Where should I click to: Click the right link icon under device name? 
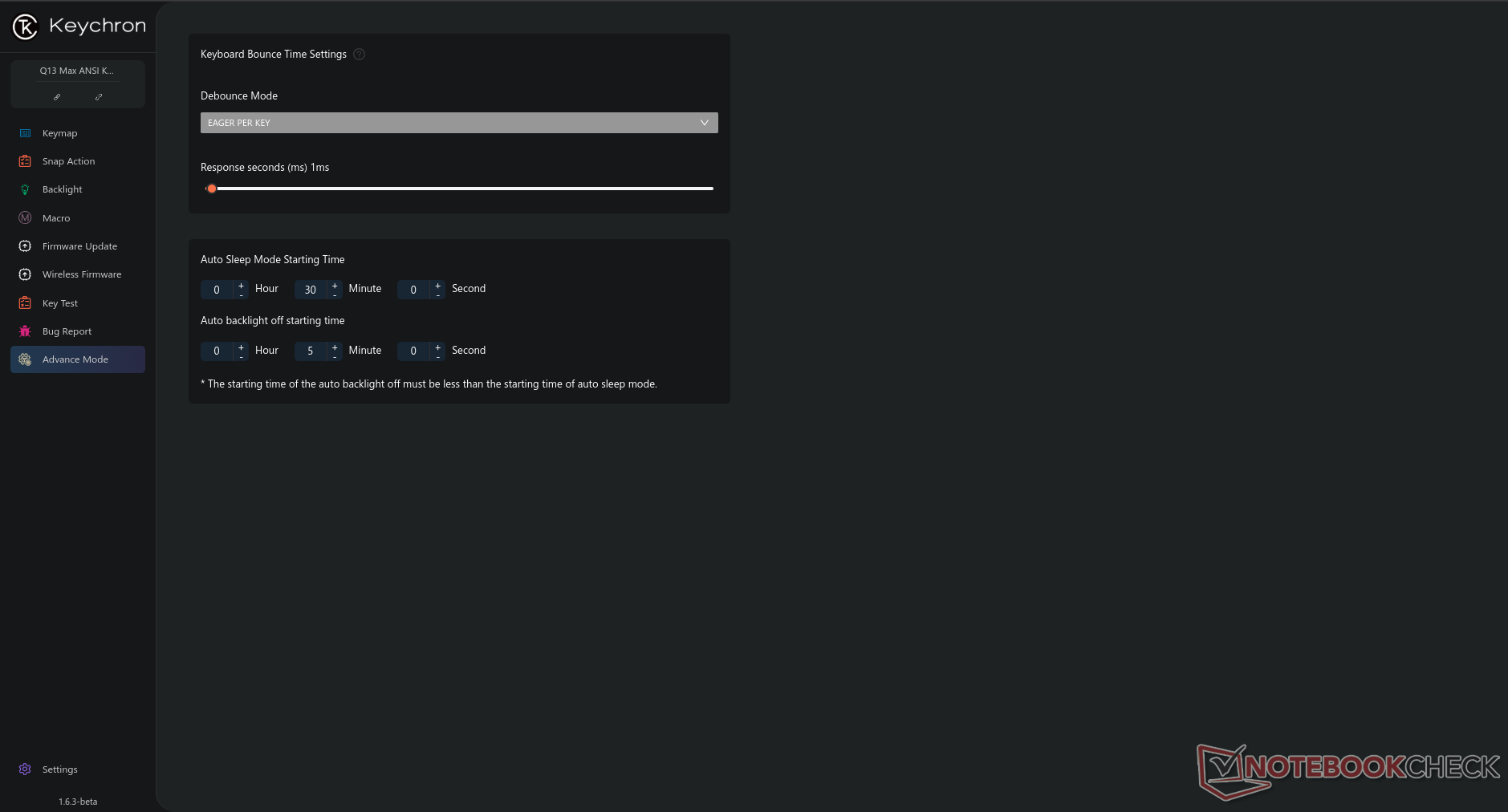tap(99, 97)
